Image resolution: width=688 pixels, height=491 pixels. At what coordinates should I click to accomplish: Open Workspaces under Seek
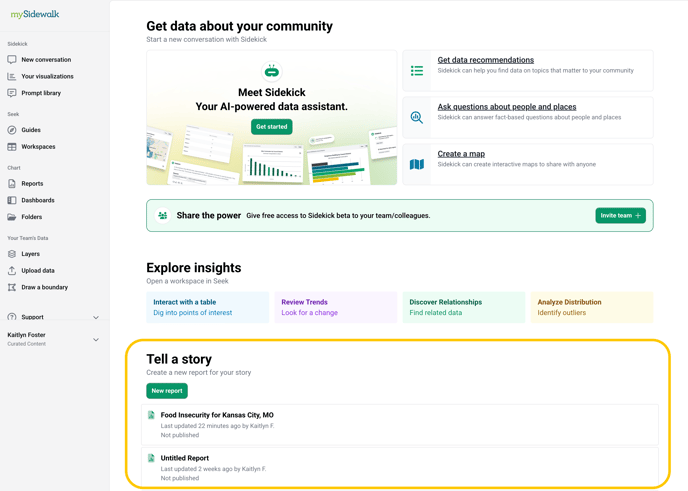click(x=38, y=147)
